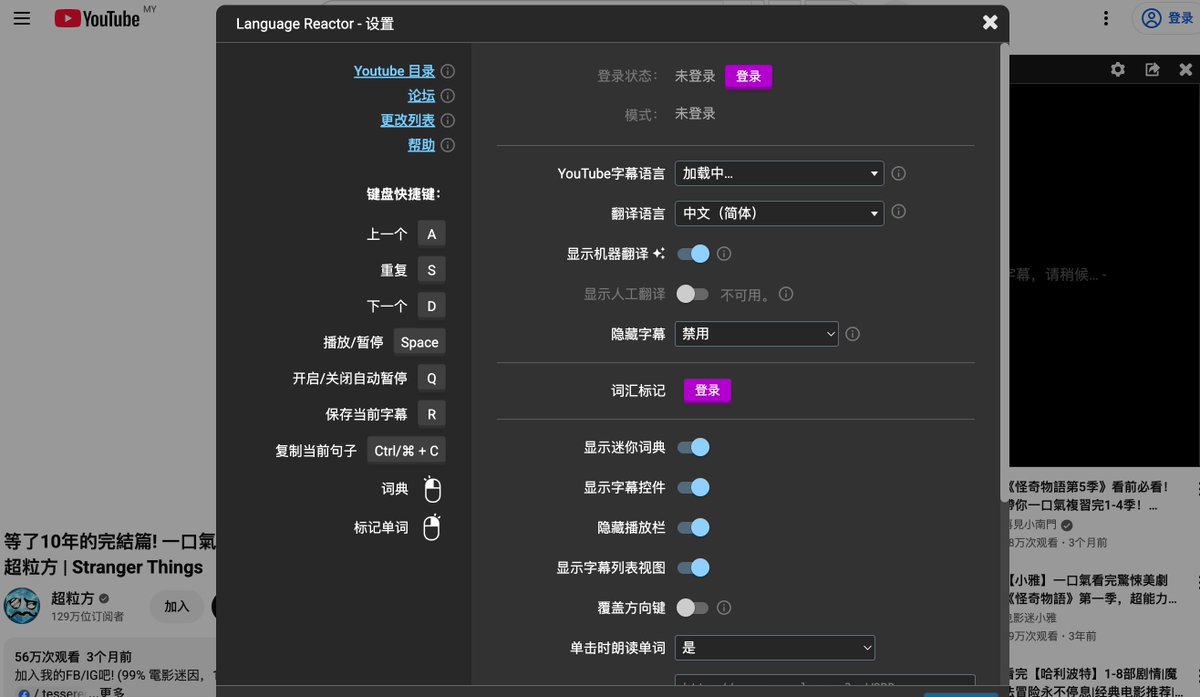
Task: Click info icon beside Youtube 目录 link
Action: pyautogui.click(x=448, y=71)
